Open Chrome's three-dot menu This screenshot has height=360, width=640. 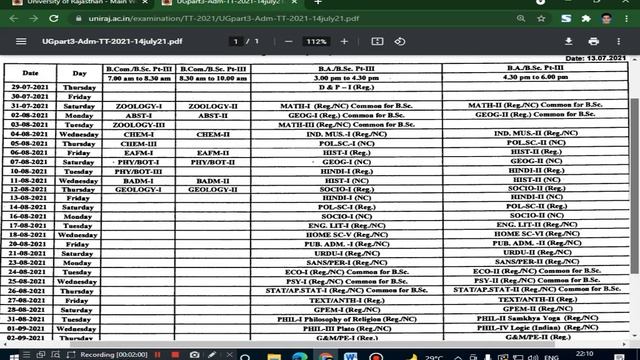coord(627,19)
